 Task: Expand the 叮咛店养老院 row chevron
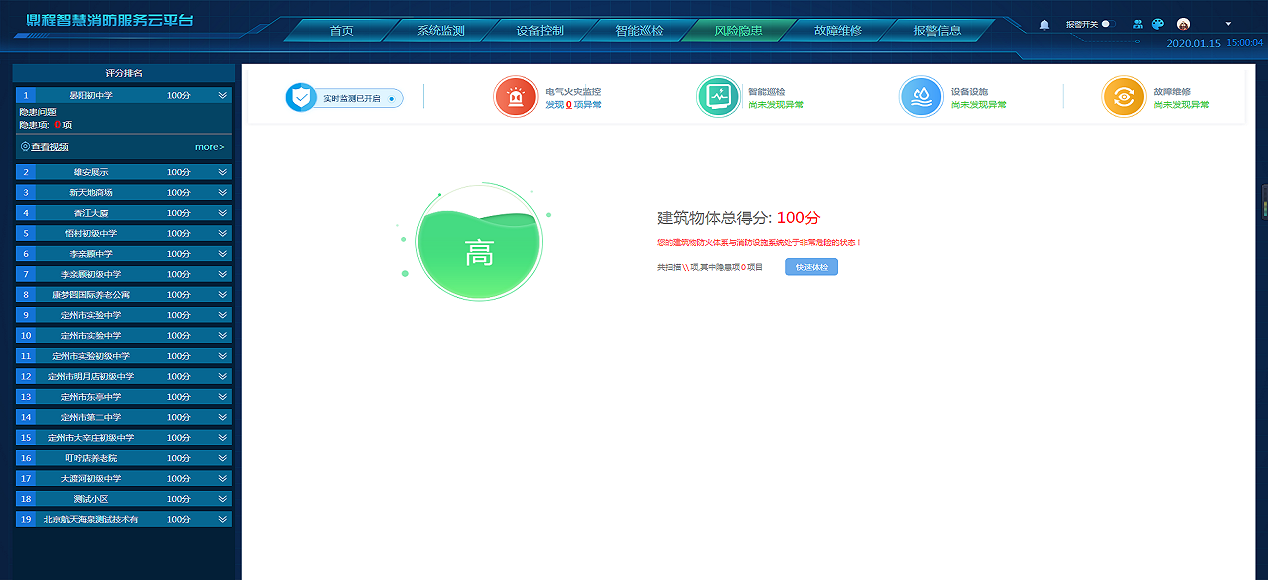tap(223, 458)
